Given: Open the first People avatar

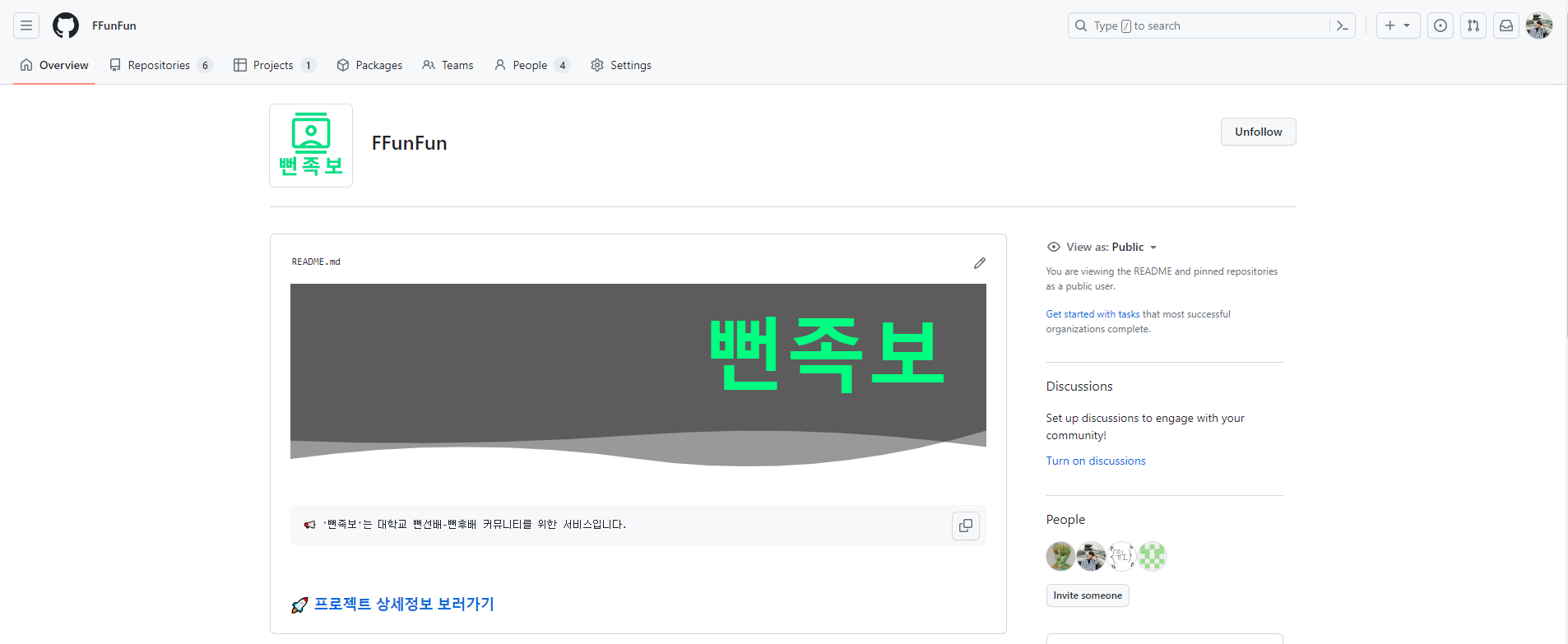Looking at the screenshot, I should (1060, 556).
